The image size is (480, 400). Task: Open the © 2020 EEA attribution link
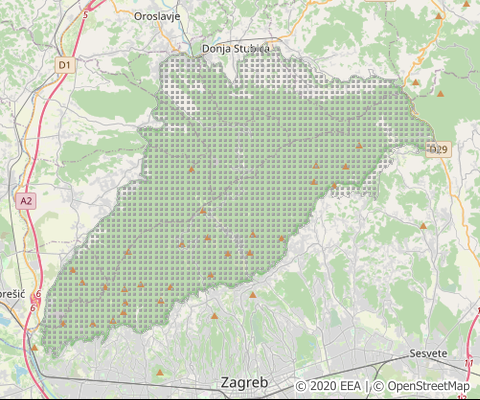[x=328, y=386]
